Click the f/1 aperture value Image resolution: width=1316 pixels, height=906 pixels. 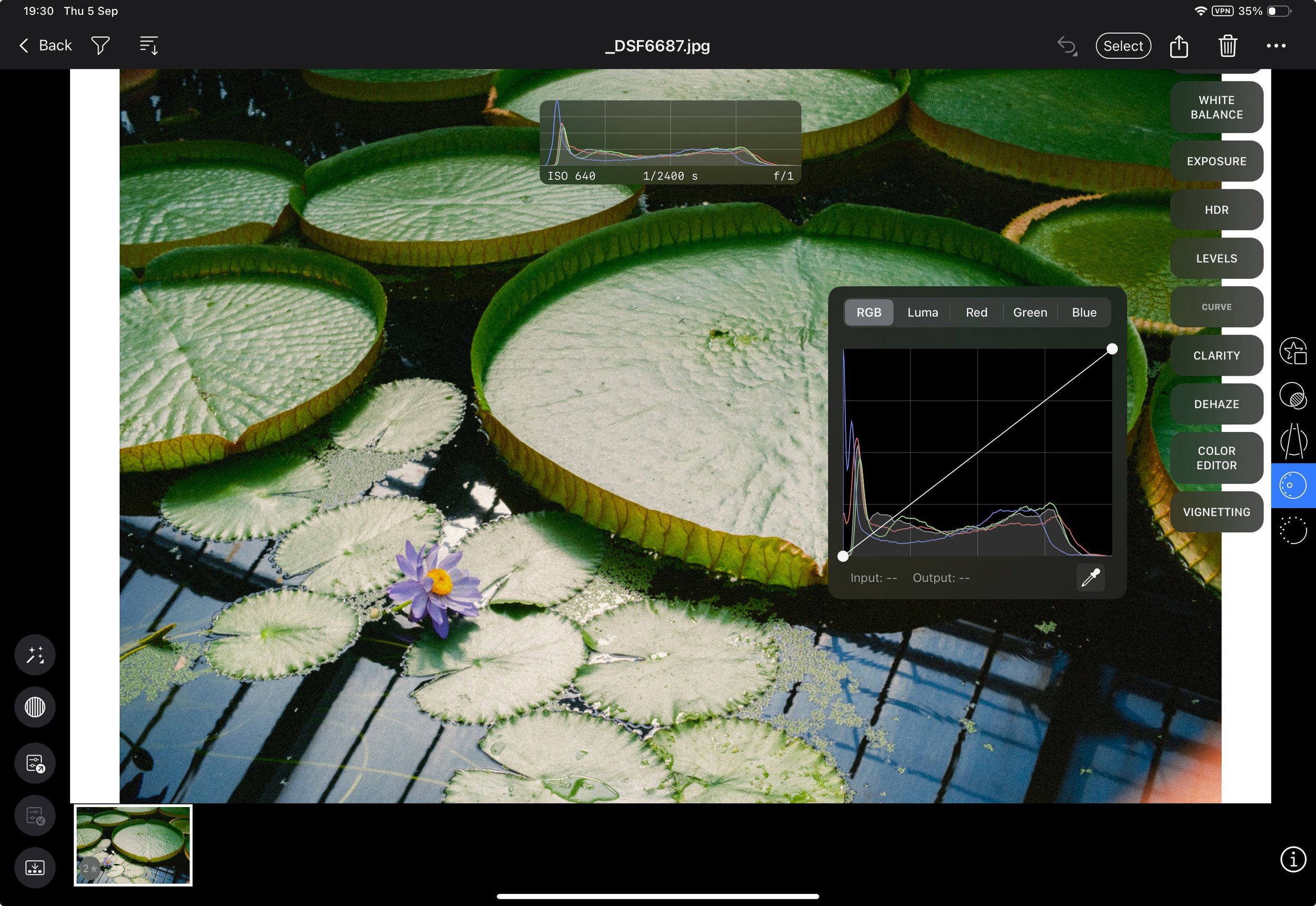783,176
